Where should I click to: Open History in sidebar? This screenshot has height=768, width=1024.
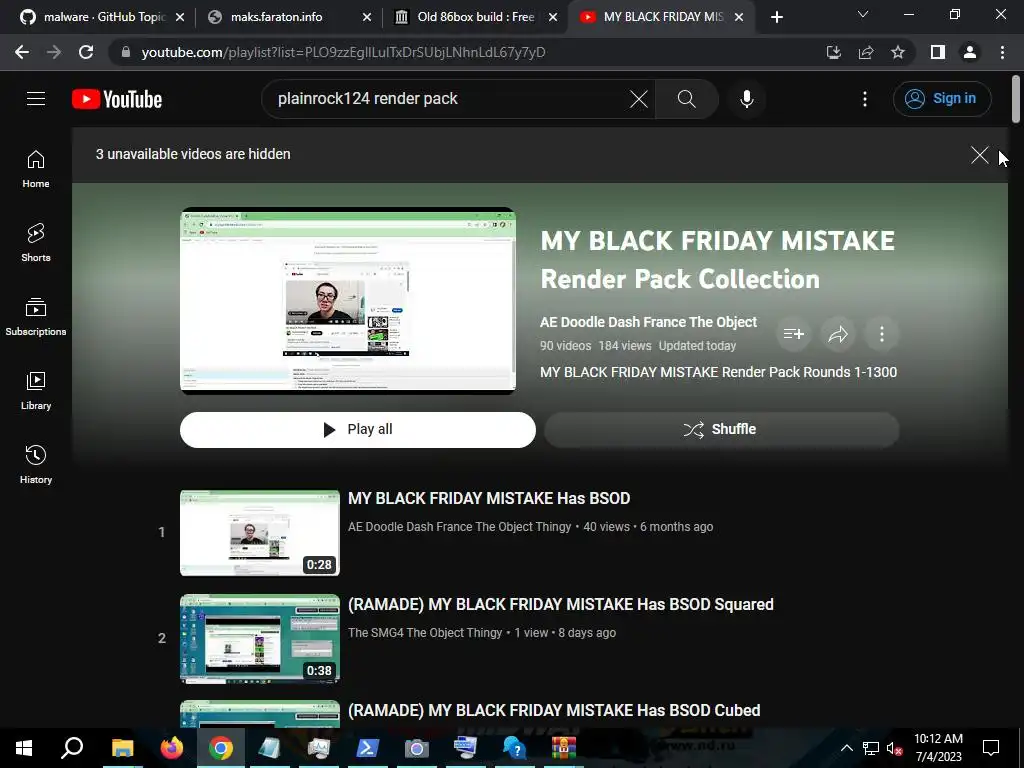pos(36,464)
